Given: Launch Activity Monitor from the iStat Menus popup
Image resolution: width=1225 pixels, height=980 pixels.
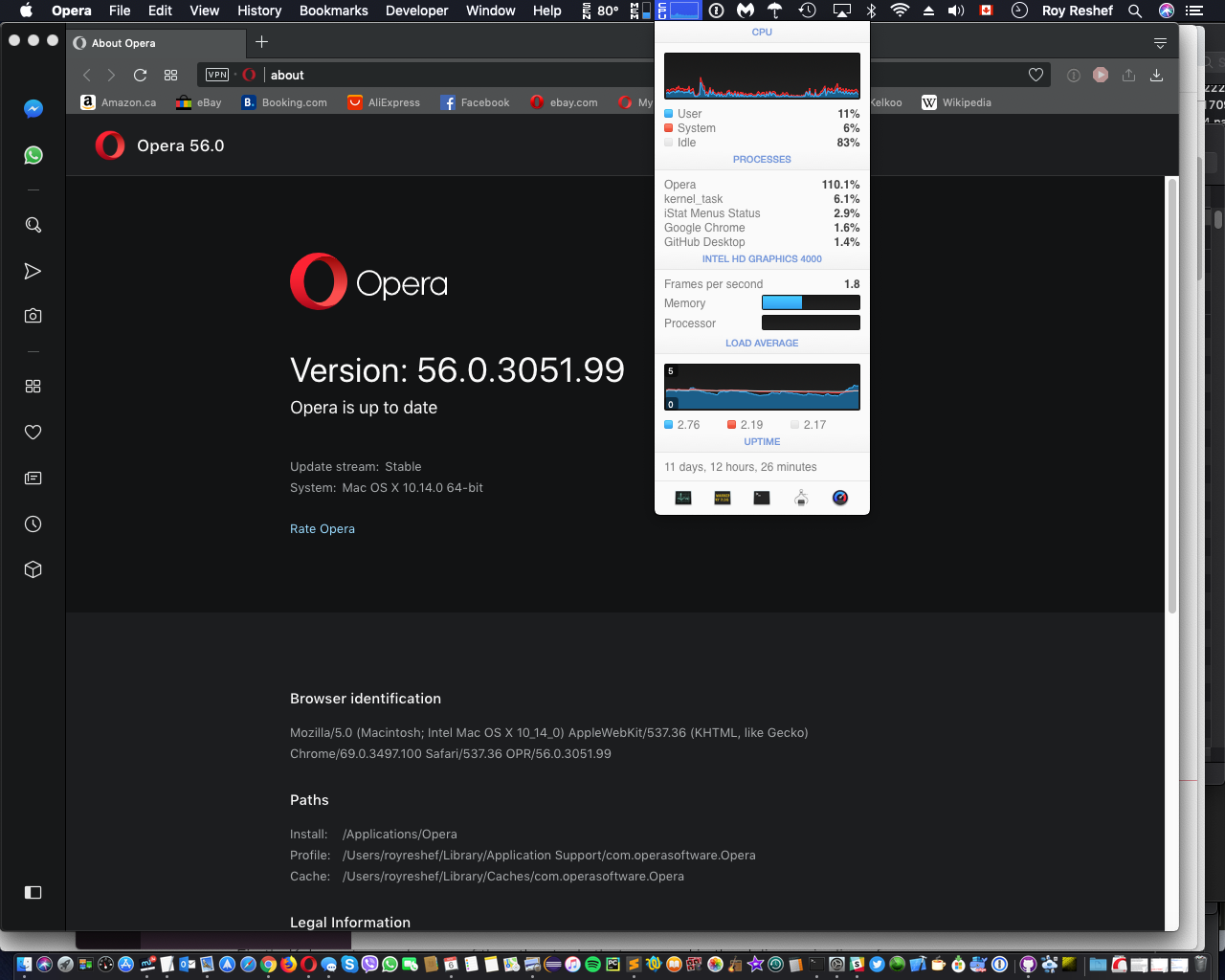Looking at the screenshot, I should (682, 497).
